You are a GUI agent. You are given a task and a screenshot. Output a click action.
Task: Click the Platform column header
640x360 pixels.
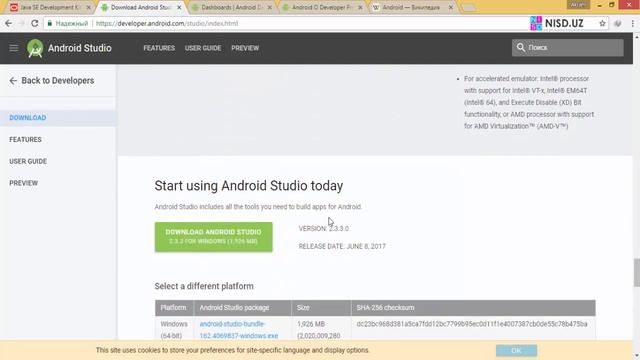point(173,308)
